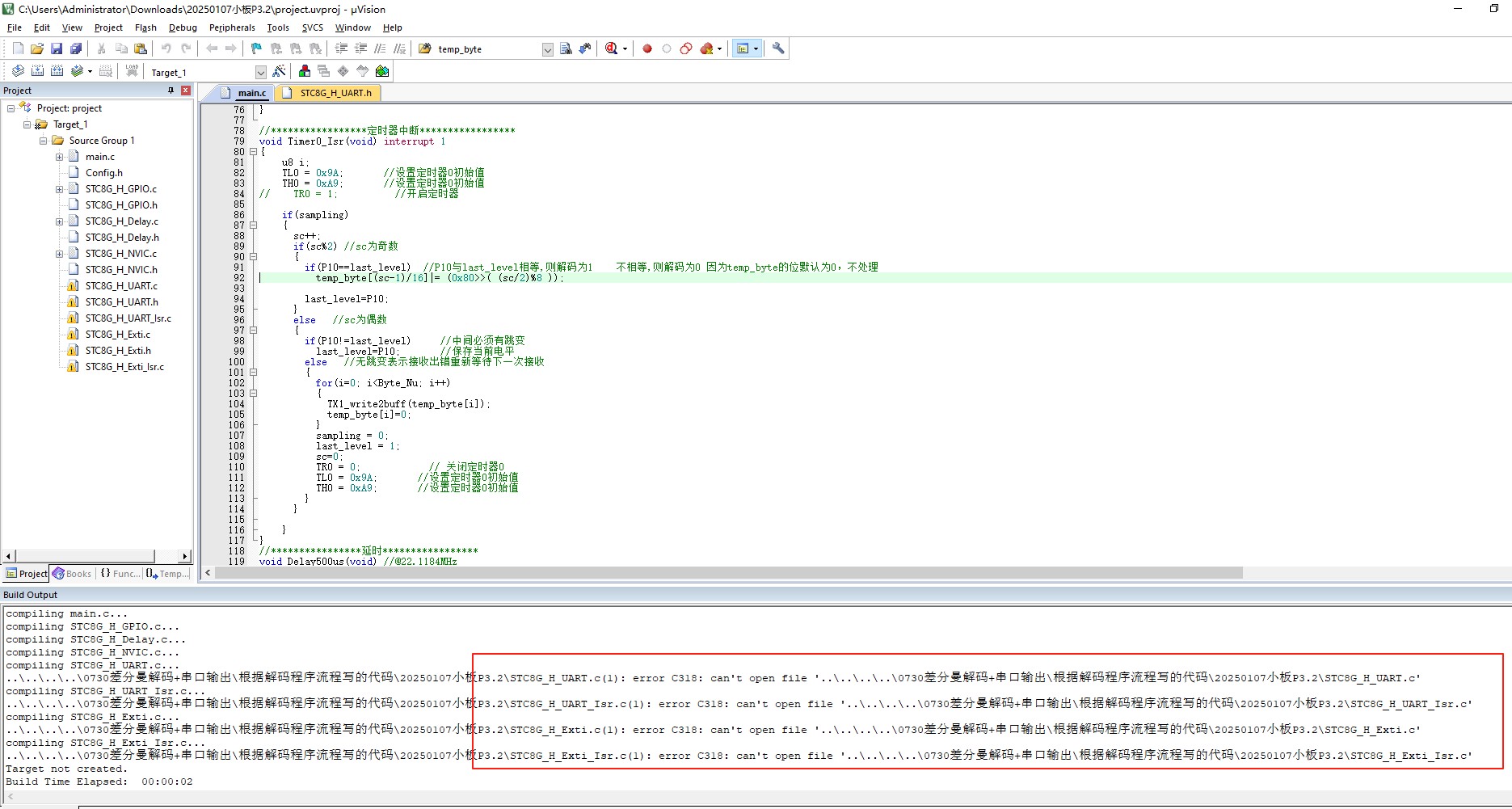Open Pack Installer icon
Screen dimensions: 1512x809
pos(382,71)
